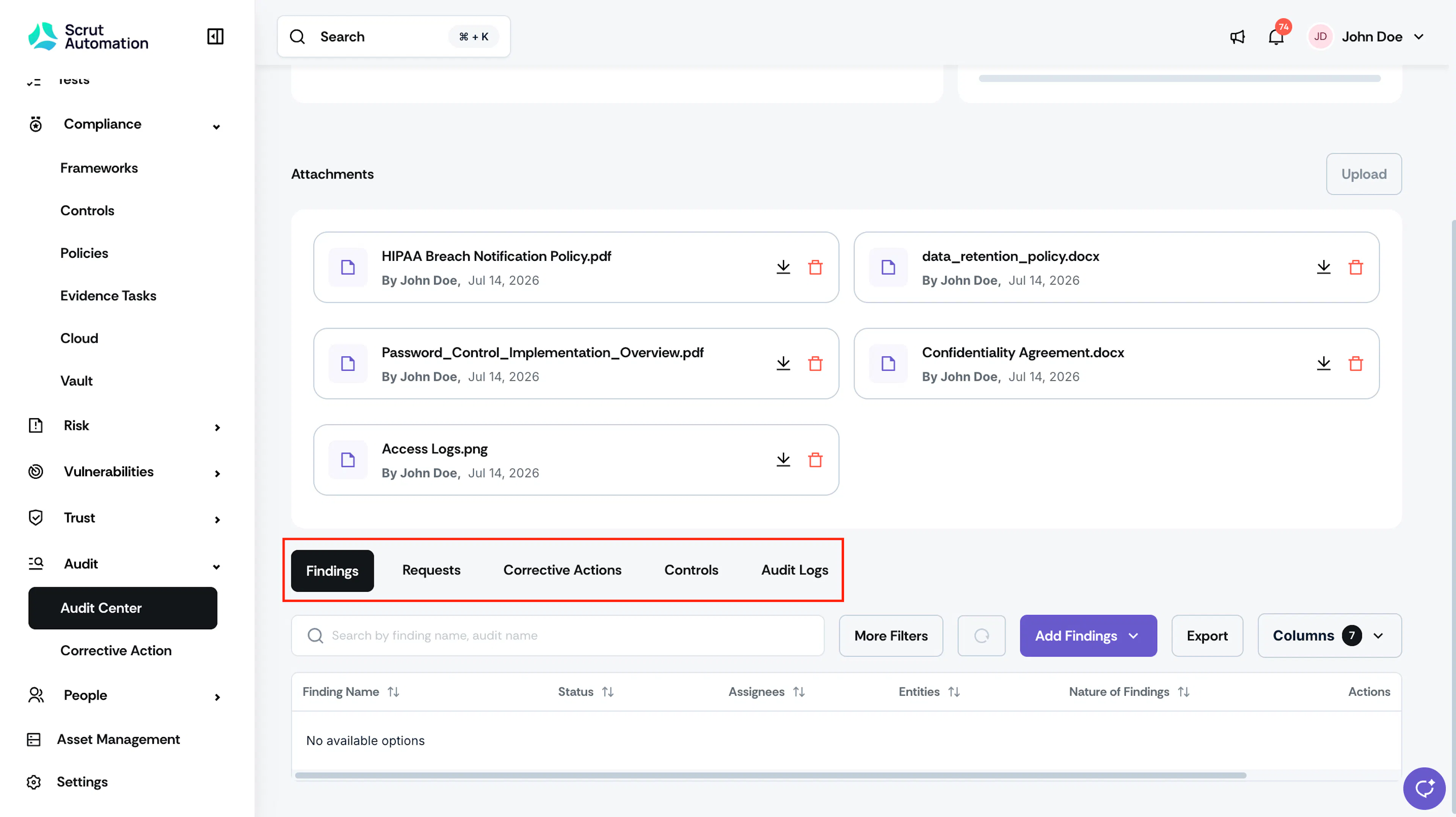This screenshot has width=1456, height=817.
Task: Delete data_retention_policy.docx attachment
Action: click(1356, 267)
